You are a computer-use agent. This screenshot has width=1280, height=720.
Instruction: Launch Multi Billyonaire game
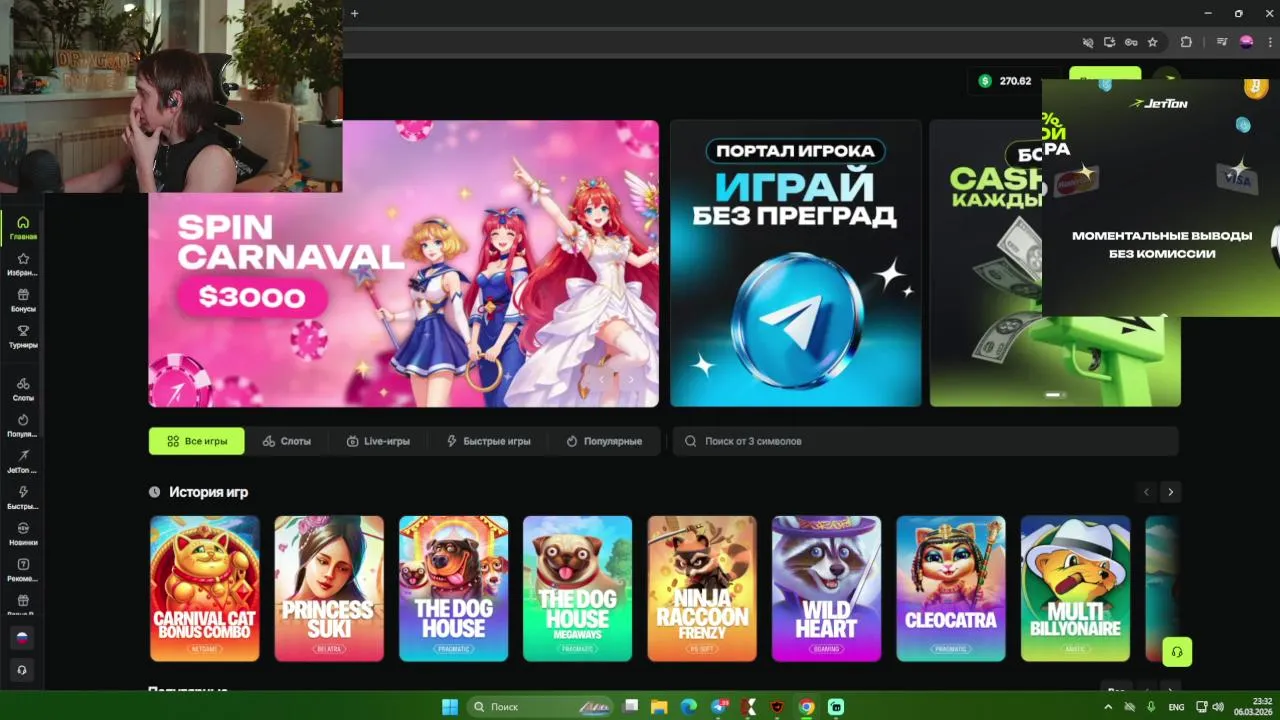(1075, 588)
